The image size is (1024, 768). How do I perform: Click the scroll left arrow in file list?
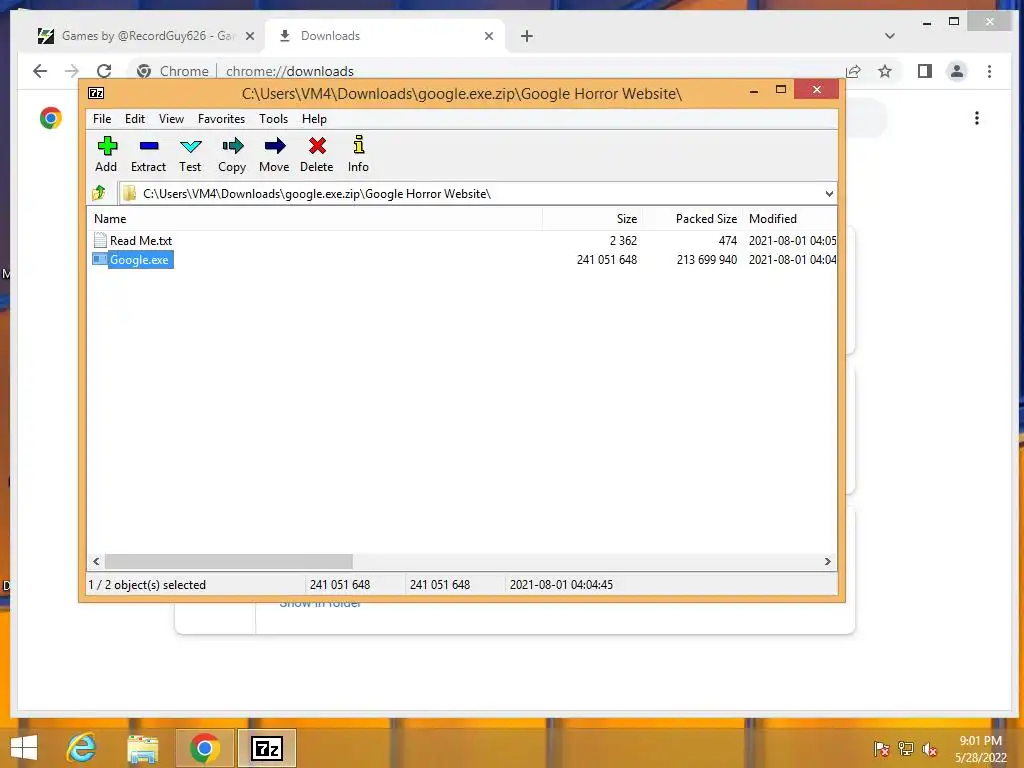(96, 562)
